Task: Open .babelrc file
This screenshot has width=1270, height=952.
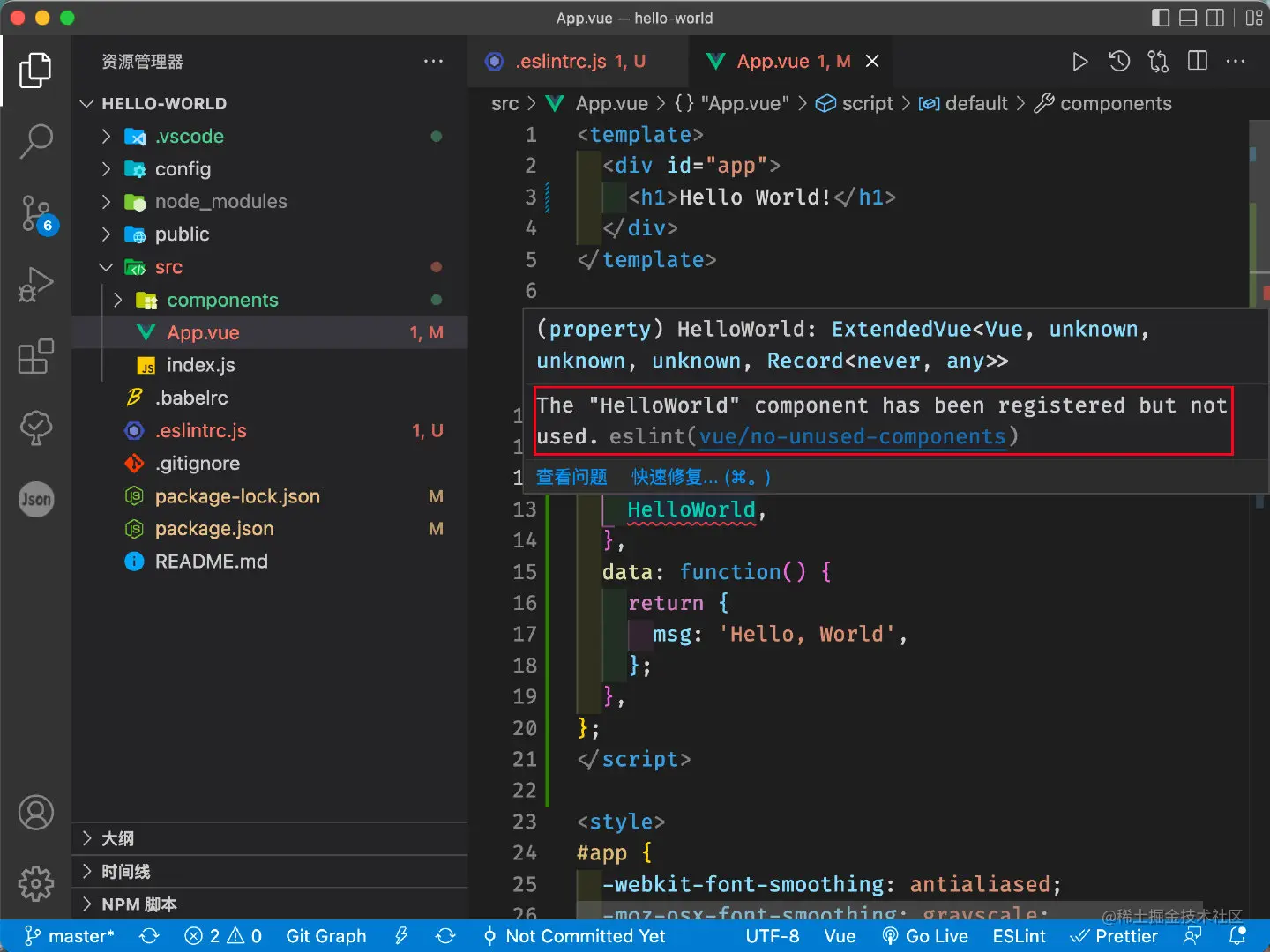Action: pos(270,398)
